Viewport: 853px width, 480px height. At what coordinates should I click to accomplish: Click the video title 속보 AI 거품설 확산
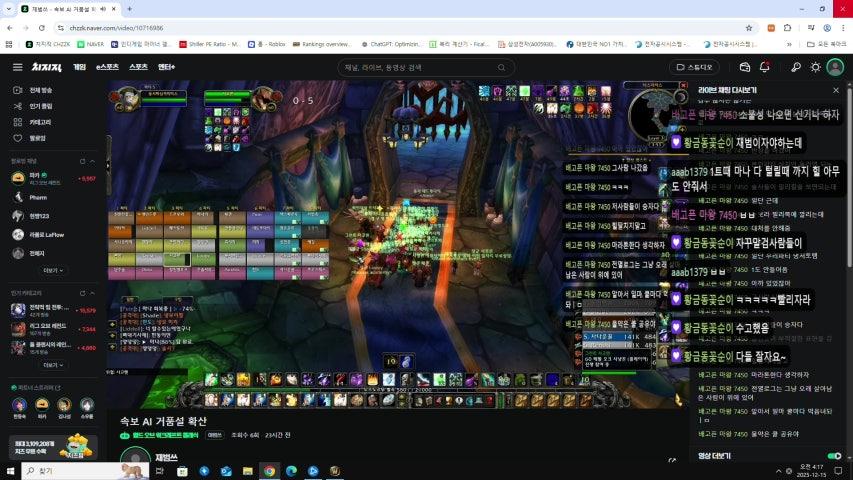163,421
